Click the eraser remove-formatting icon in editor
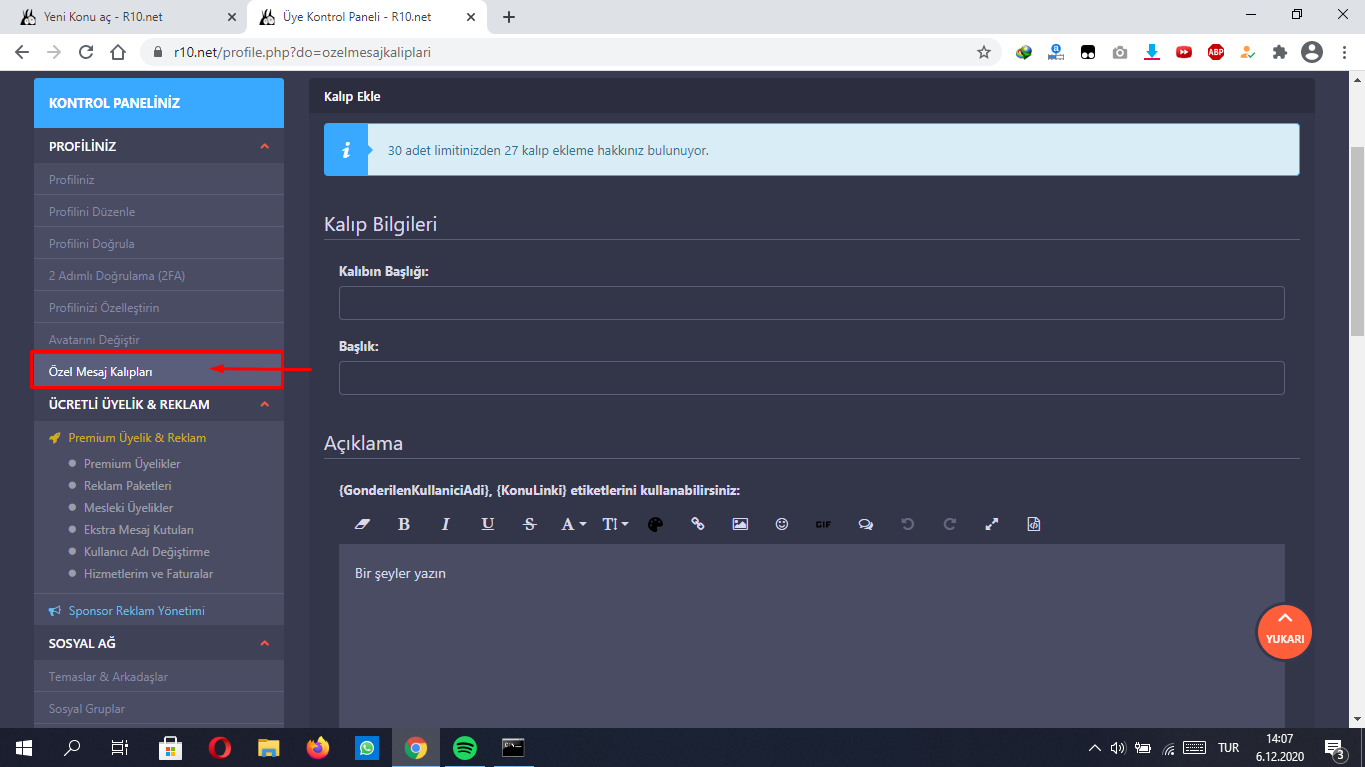Image resolution: width=1365 pixels, height=767 pixels. (363, 524)
